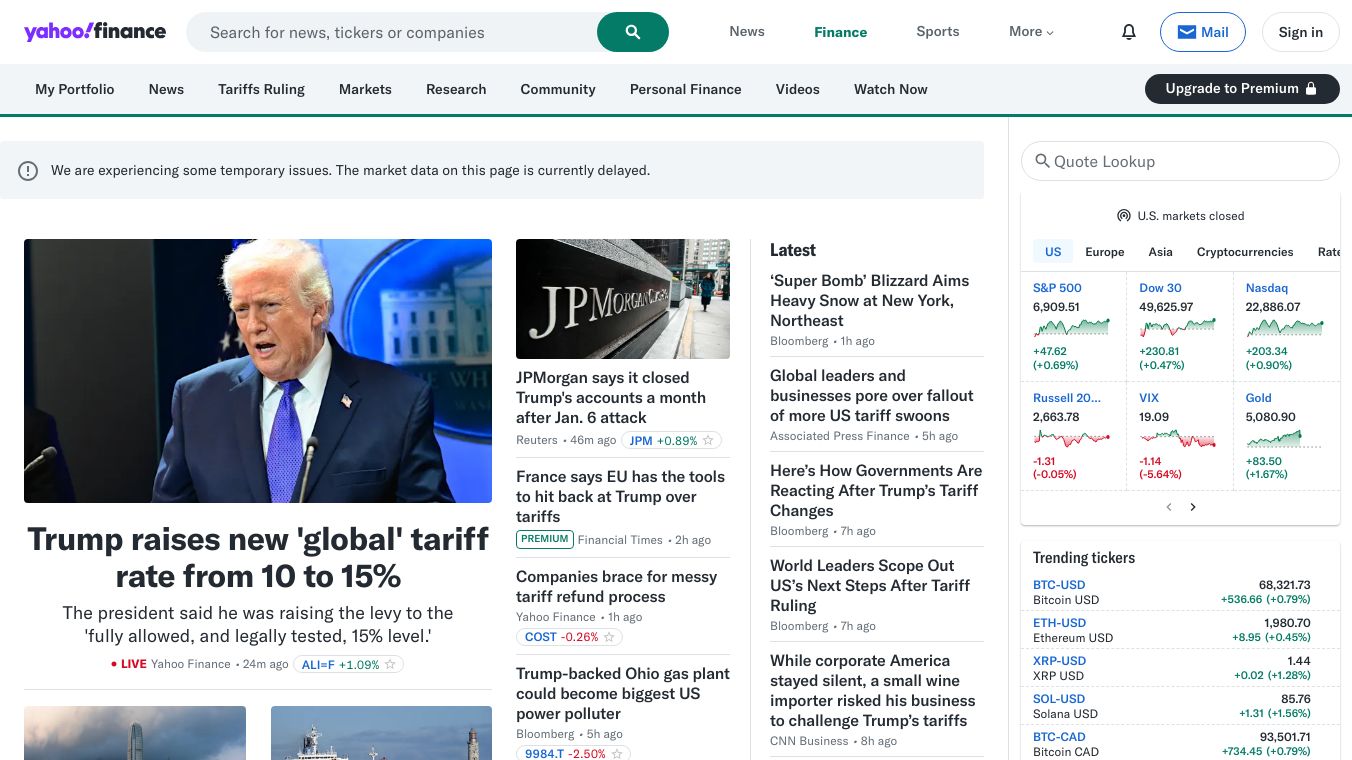The height and width of the screenshot is (760, 1352).
Task: Click Finance in the top Yahoo bar
Action: 841,32
